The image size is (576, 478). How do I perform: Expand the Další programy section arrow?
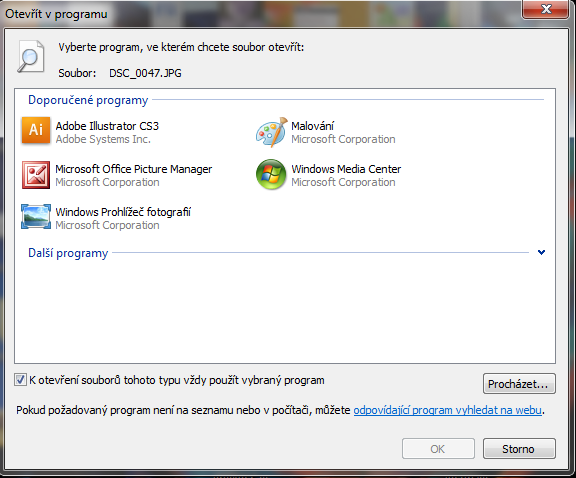point(541,252)
